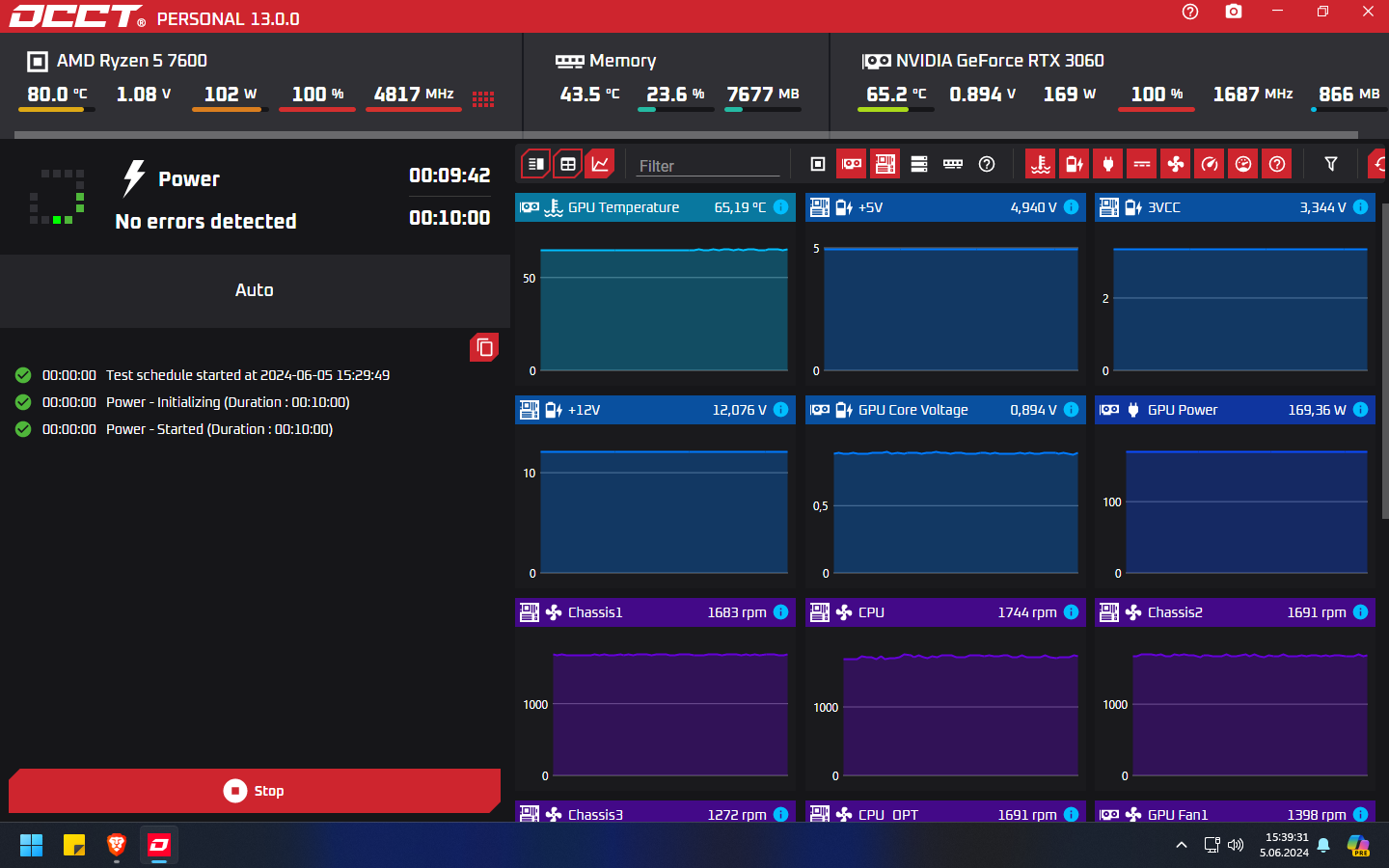The image size is (1389, 868).
Task: Toggle motherboard sensors filter
Action: click(x=885, y=164)
